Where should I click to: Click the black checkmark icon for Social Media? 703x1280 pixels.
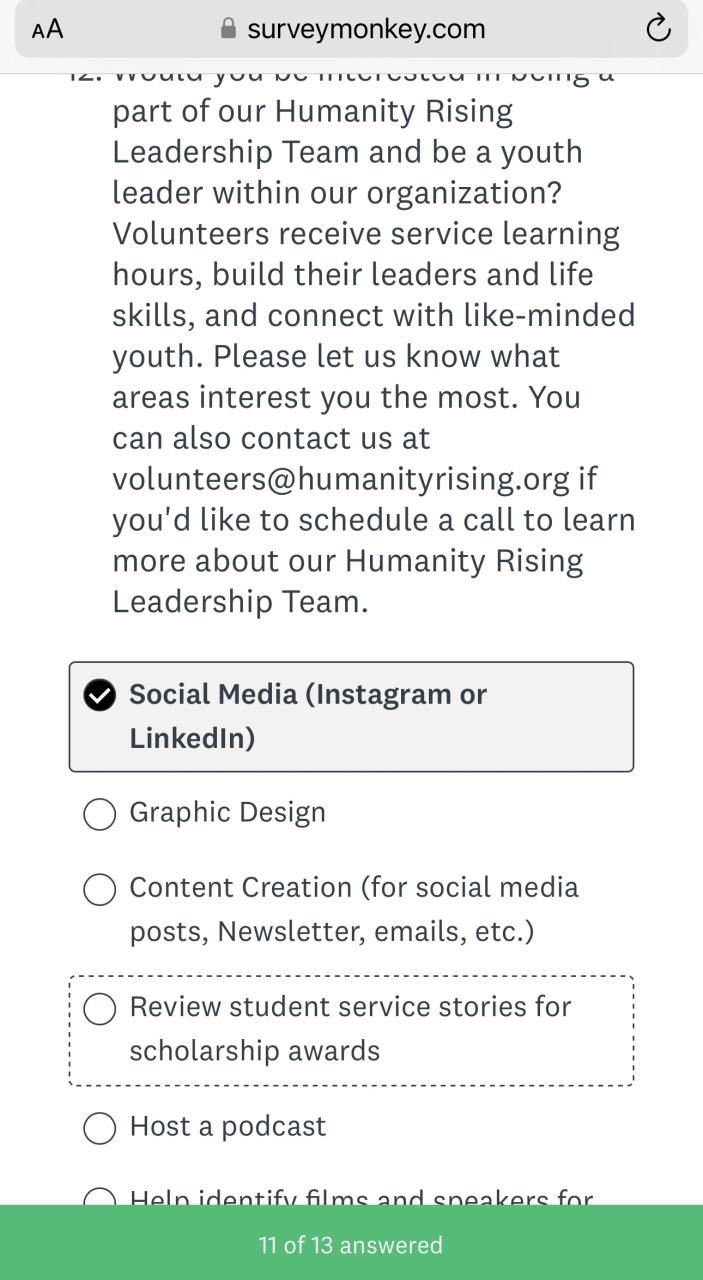(x=100, y=695)
